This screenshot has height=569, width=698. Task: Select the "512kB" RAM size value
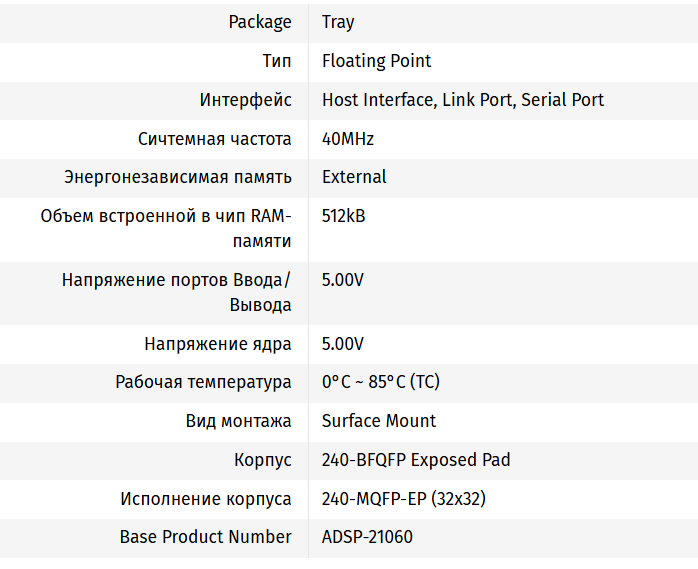tap(343, 216)
